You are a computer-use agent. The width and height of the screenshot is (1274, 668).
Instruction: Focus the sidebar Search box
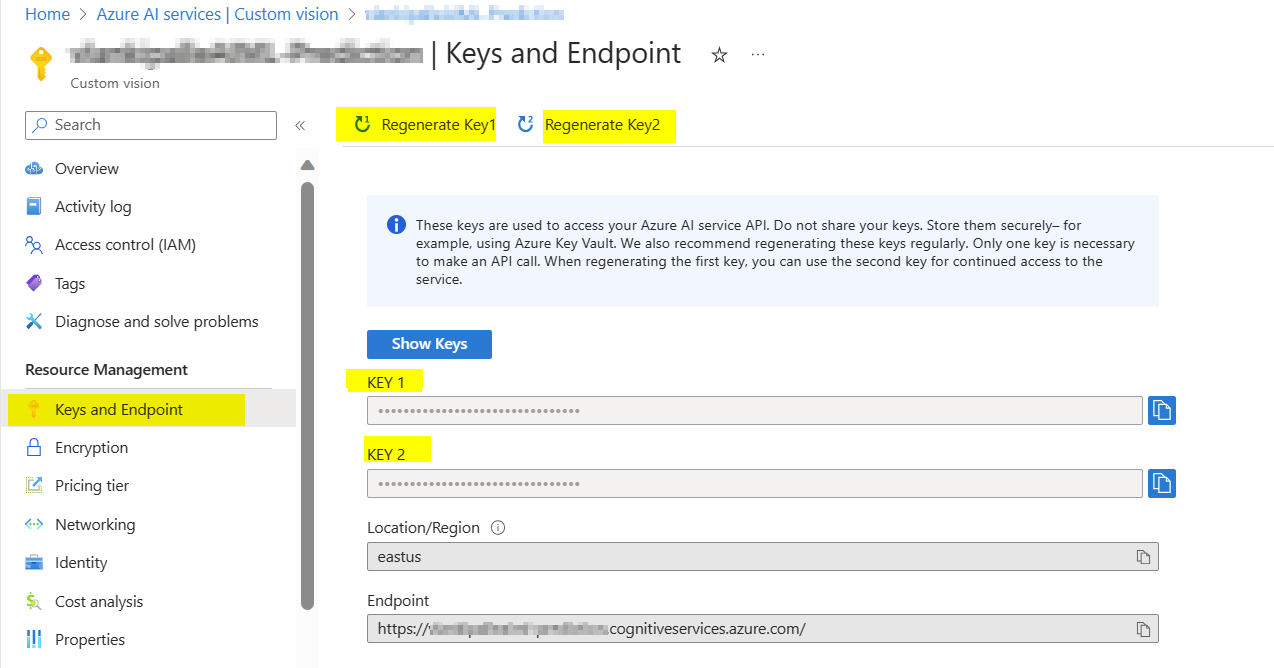point(151,125)
